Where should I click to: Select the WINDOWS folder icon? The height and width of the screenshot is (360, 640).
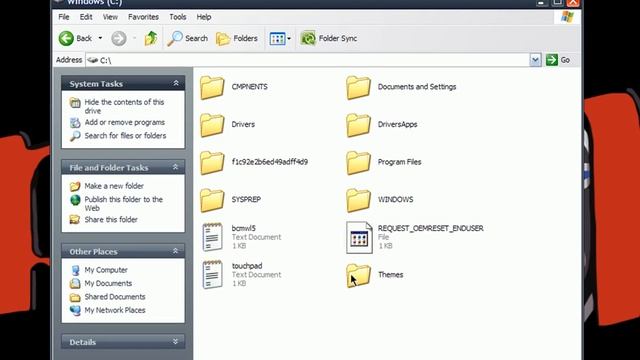coord(358,200)
